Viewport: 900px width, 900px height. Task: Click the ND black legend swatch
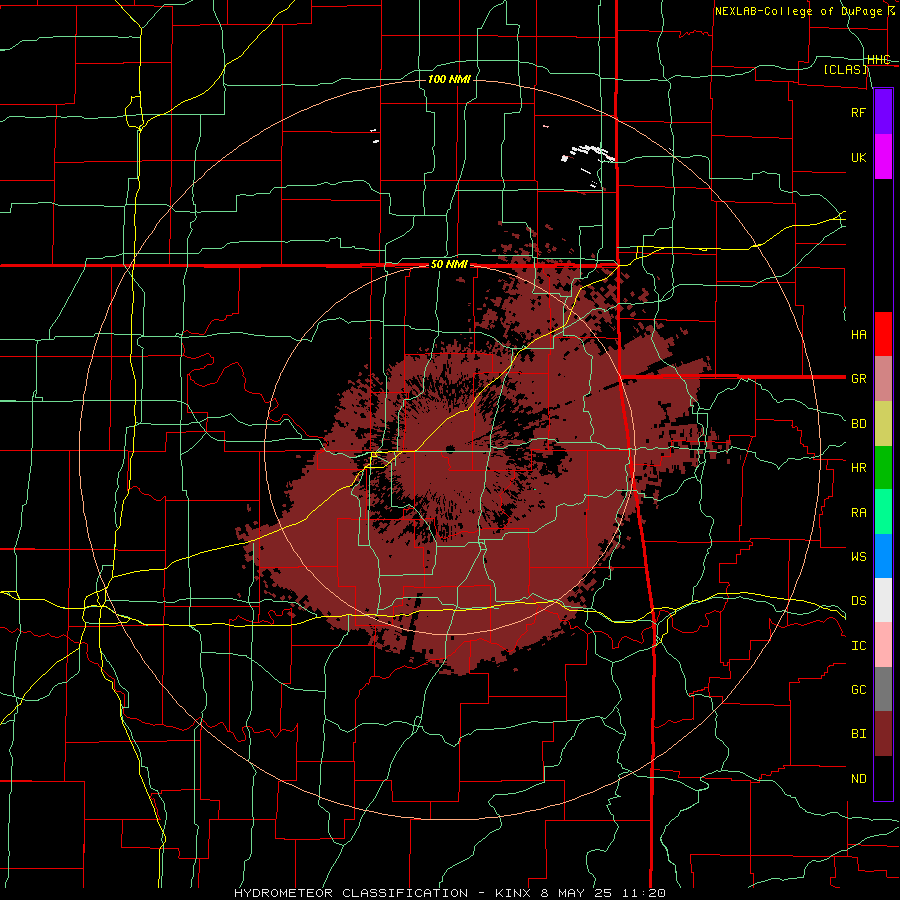click(x=883, y=778)
